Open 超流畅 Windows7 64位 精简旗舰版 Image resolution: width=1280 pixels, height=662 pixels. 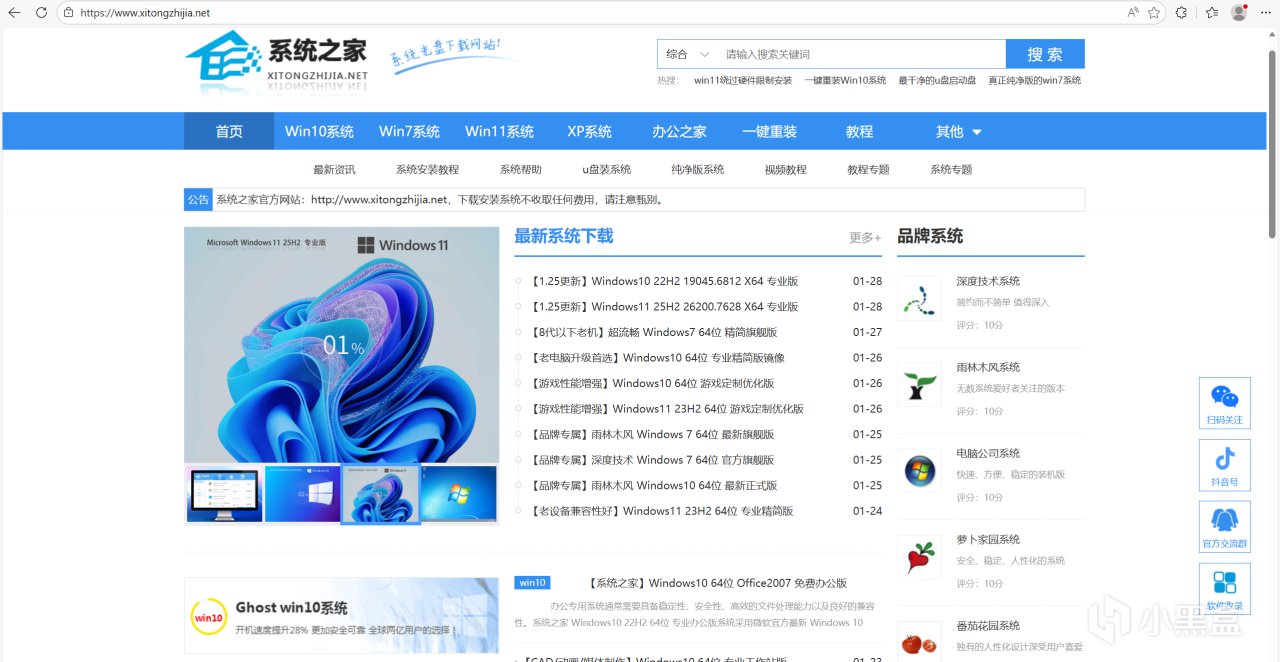coord(653,332)
